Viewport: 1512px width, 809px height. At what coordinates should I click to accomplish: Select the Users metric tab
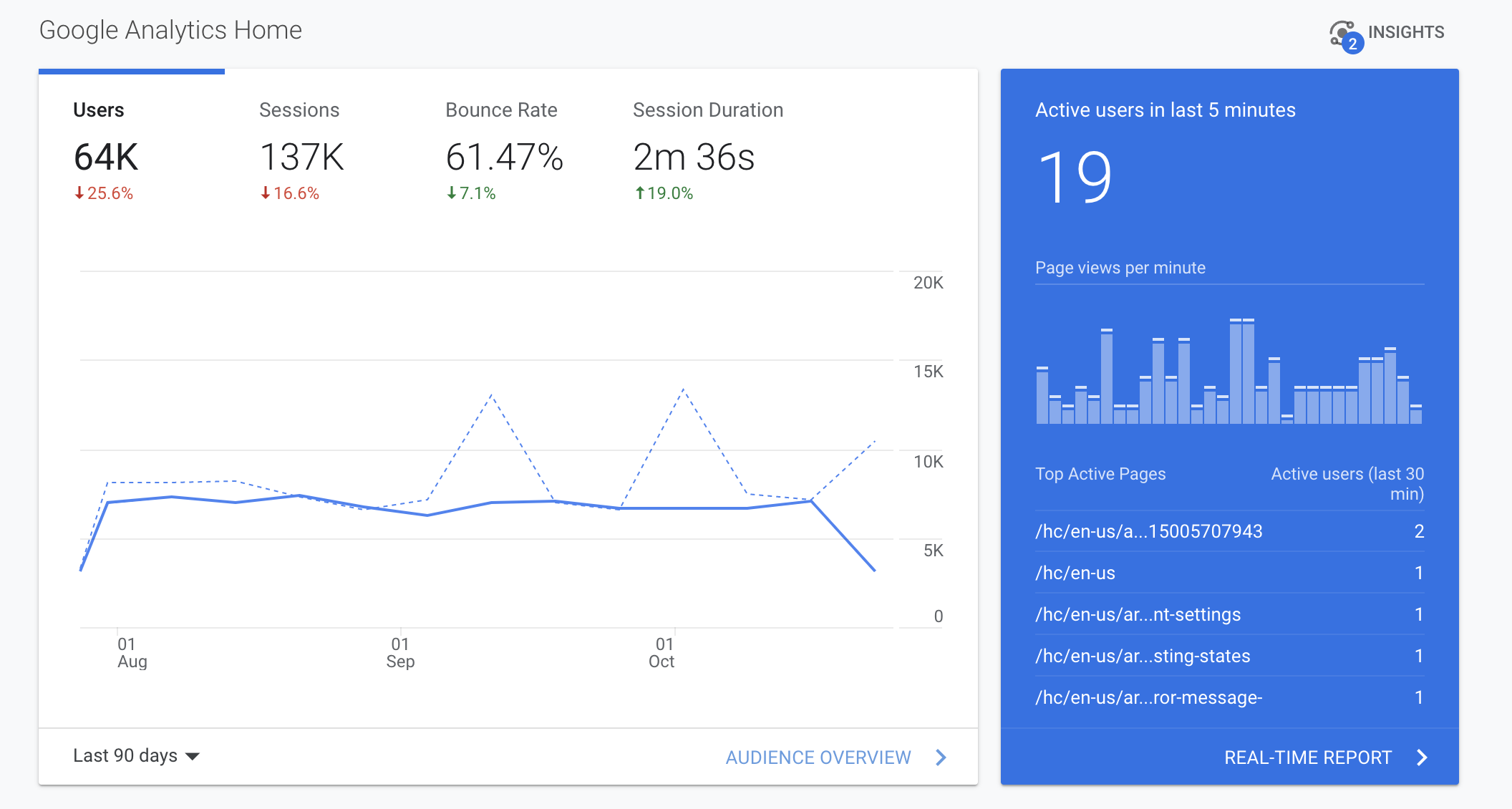click(98, 110)
